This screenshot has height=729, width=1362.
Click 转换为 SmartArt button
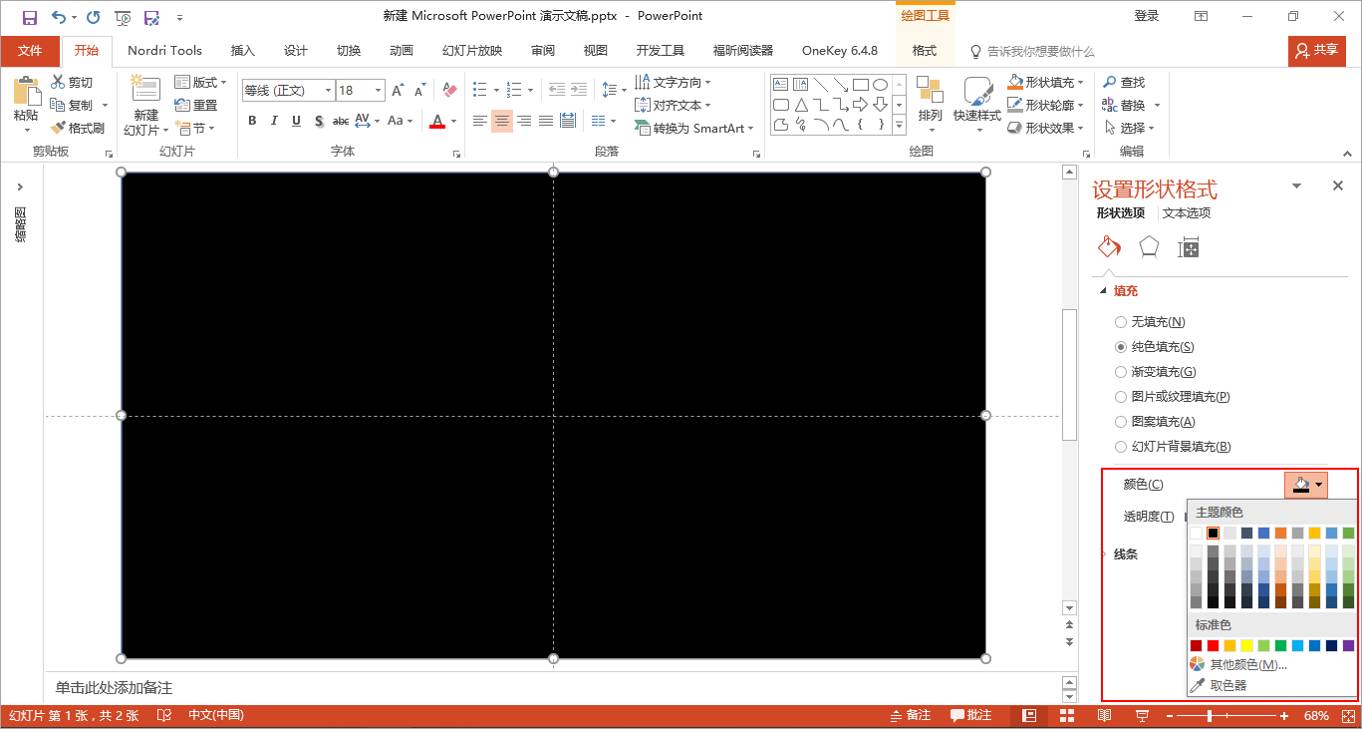coord(692,128)
